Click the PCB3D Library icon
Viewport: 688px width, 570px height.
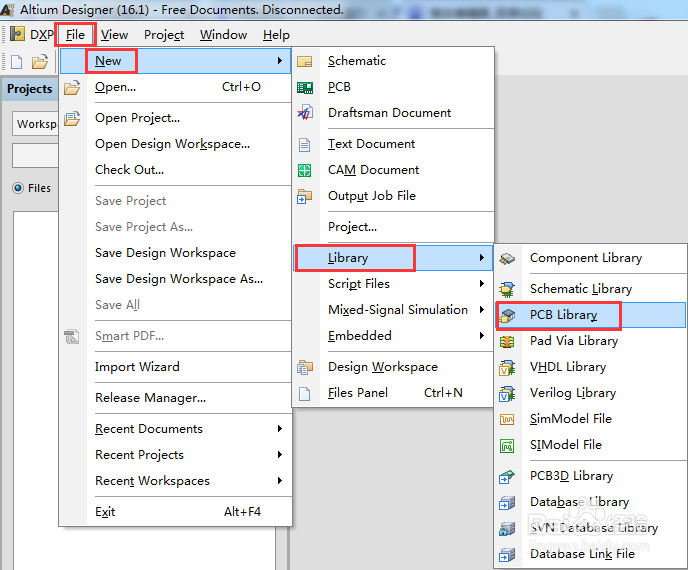pyautogui.click(x=507, y=477)
